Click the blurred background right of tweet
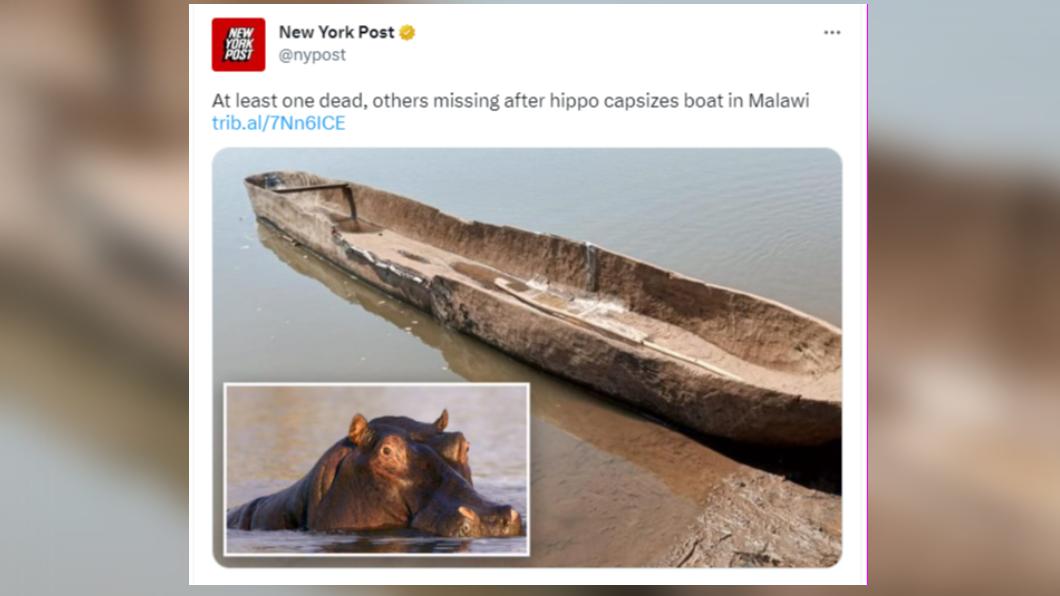Image resolution: width=1060 pixels, height=596 pixels. pos(963,298)
